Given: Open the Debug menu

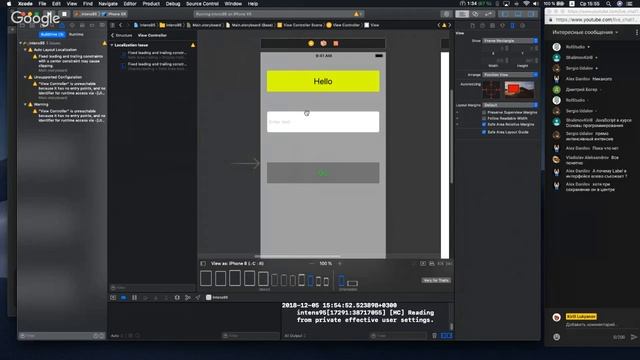Looking at the screenshot, I should click(x=173, y=4).
